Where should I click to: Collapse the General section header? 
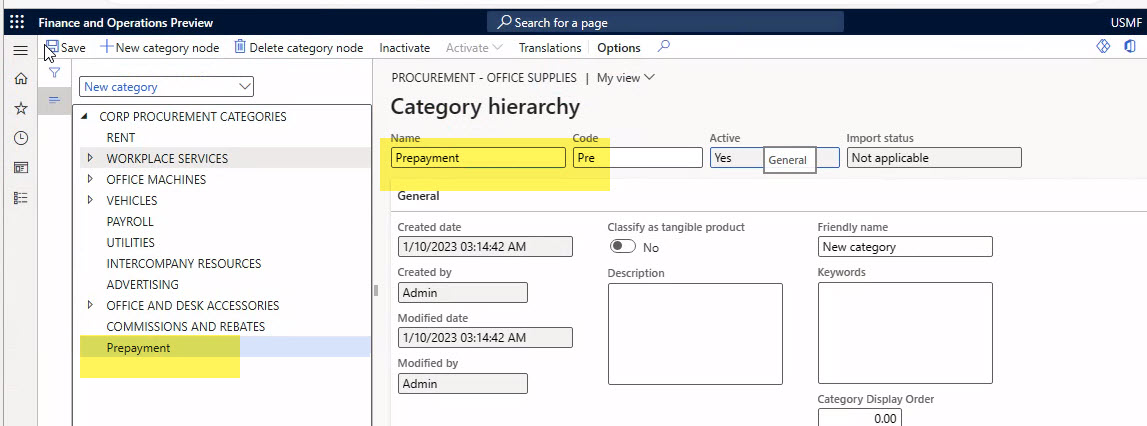click(418, 196)
